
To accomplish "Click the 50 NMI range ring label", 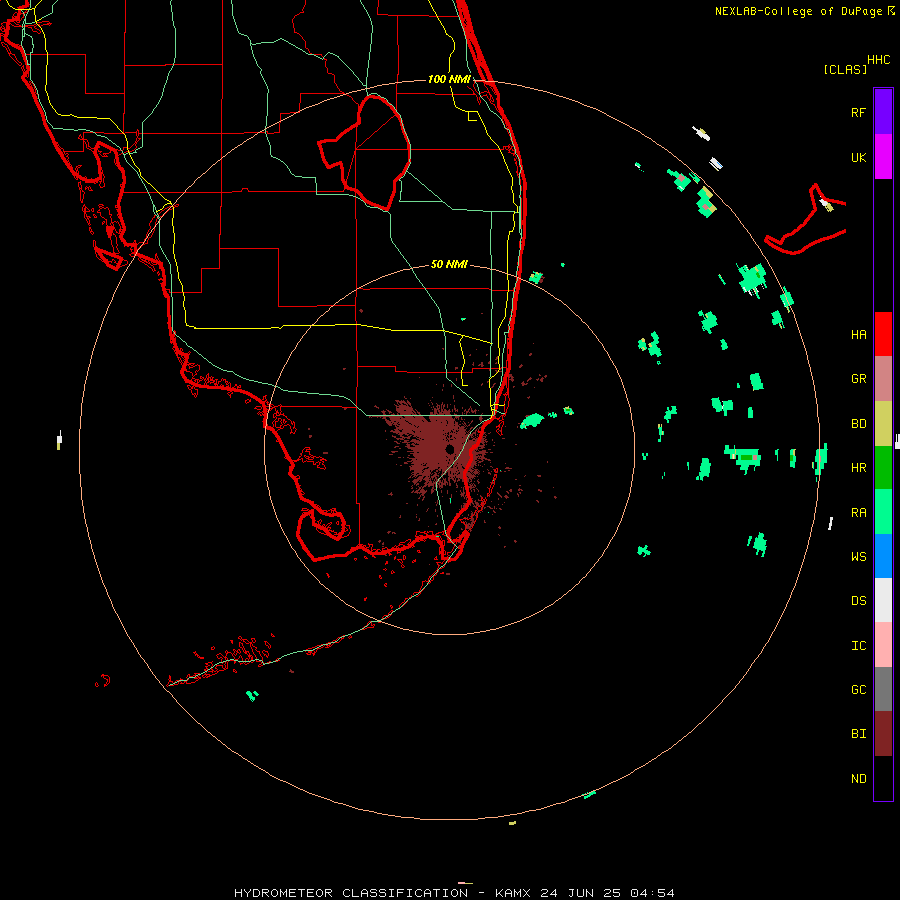I will coord(449,264).
